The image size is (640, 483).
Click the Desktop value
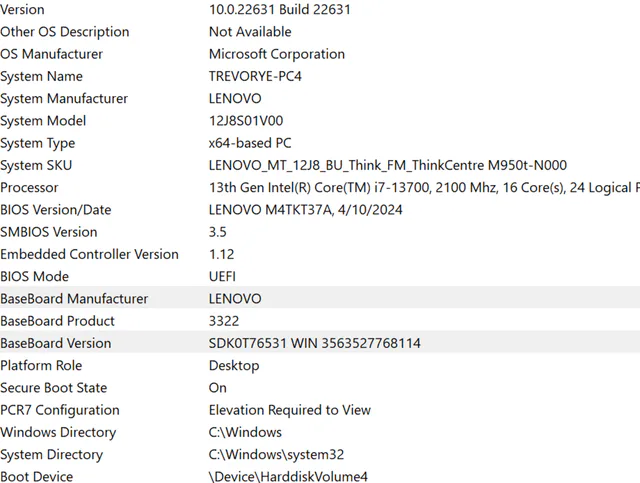(234, 366)
